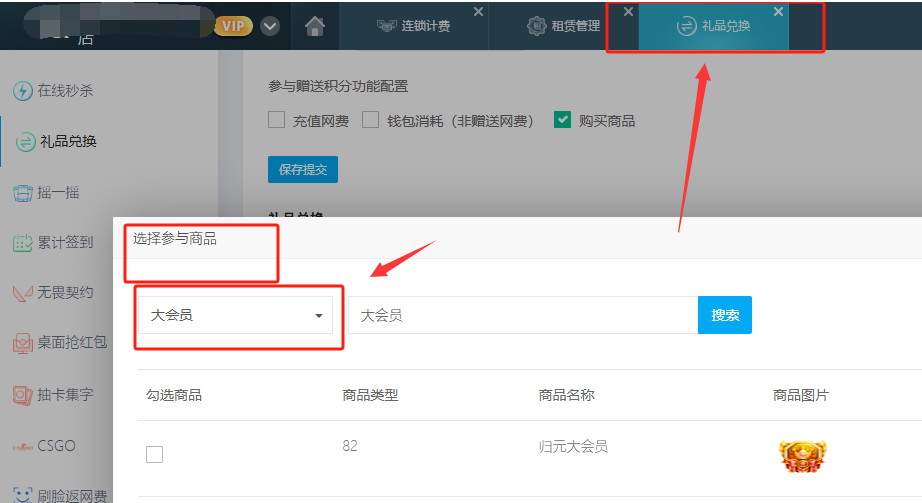
Task: Click the 保存提交 button
Action: [x=303, y=169]
